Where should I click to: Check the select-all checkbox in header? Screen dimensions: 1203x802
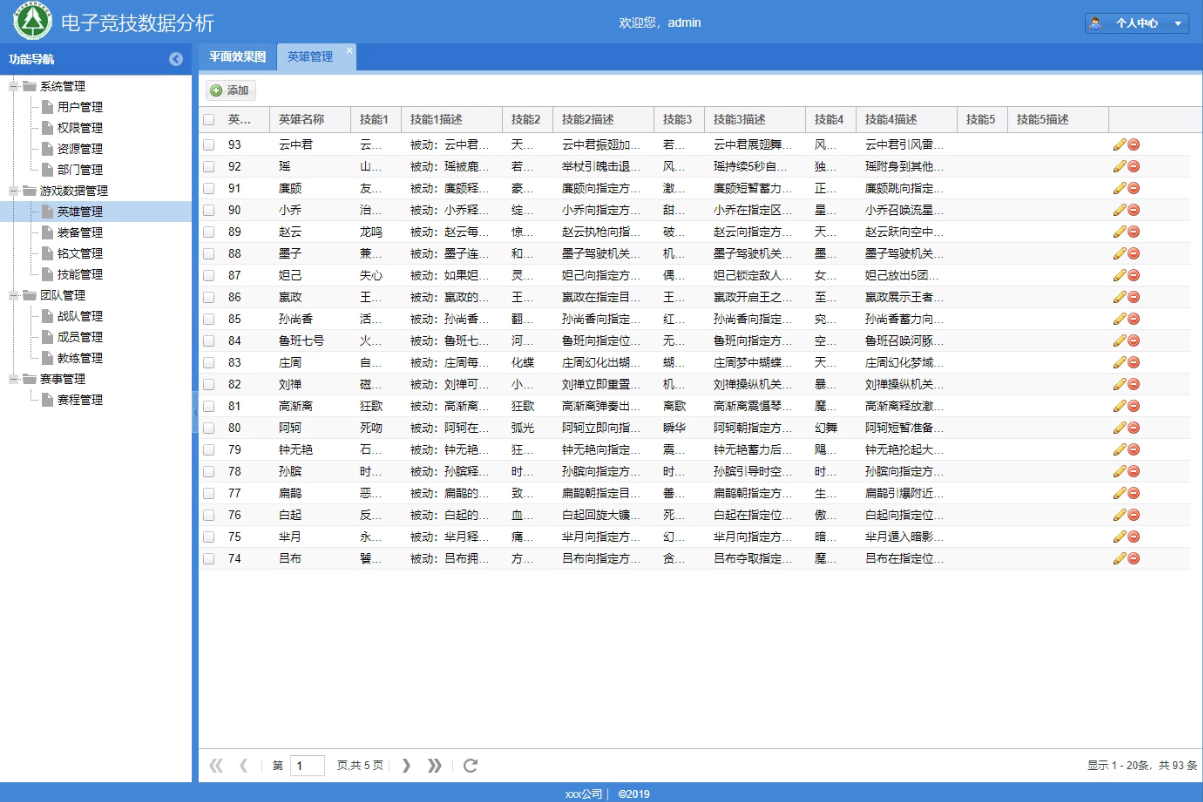(209, 120)
